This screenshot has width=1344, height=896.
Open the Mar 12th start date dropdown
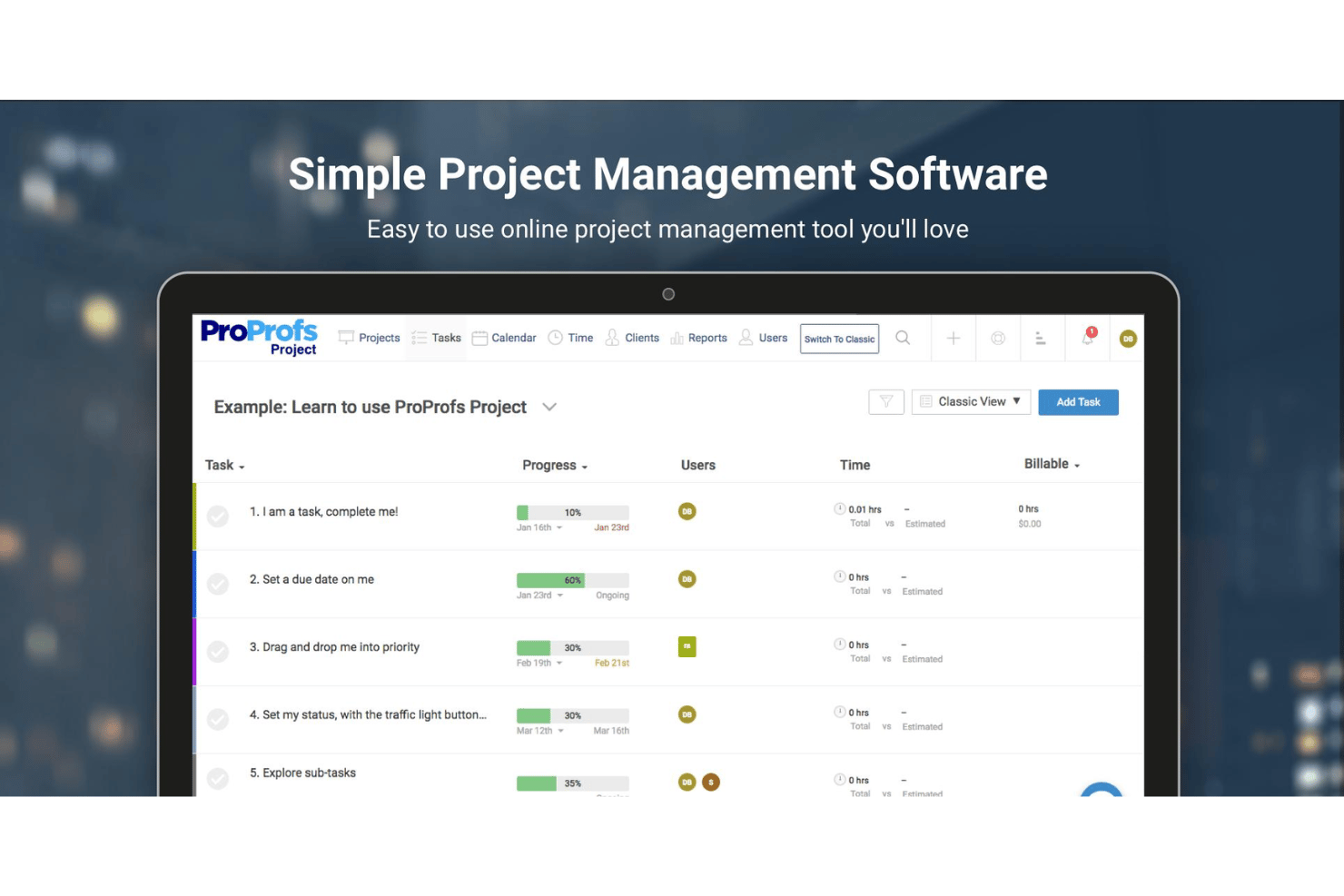540,731
